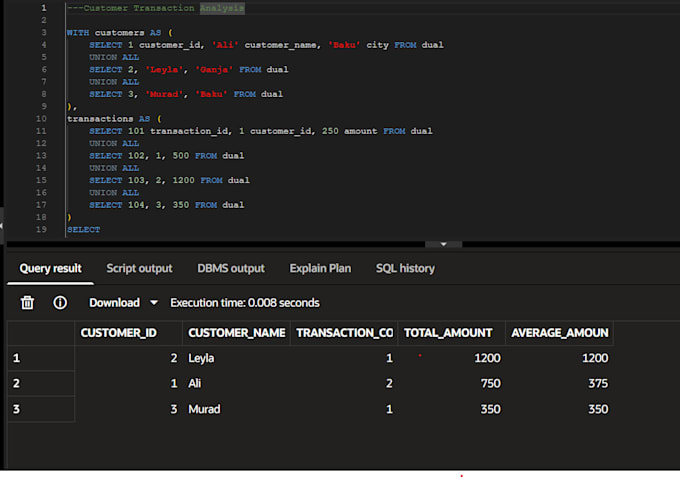680x477 pixels.
Task: Place cursor on 'transactions AS (' line
Action: pyautogui.click(x=114, y=118)
